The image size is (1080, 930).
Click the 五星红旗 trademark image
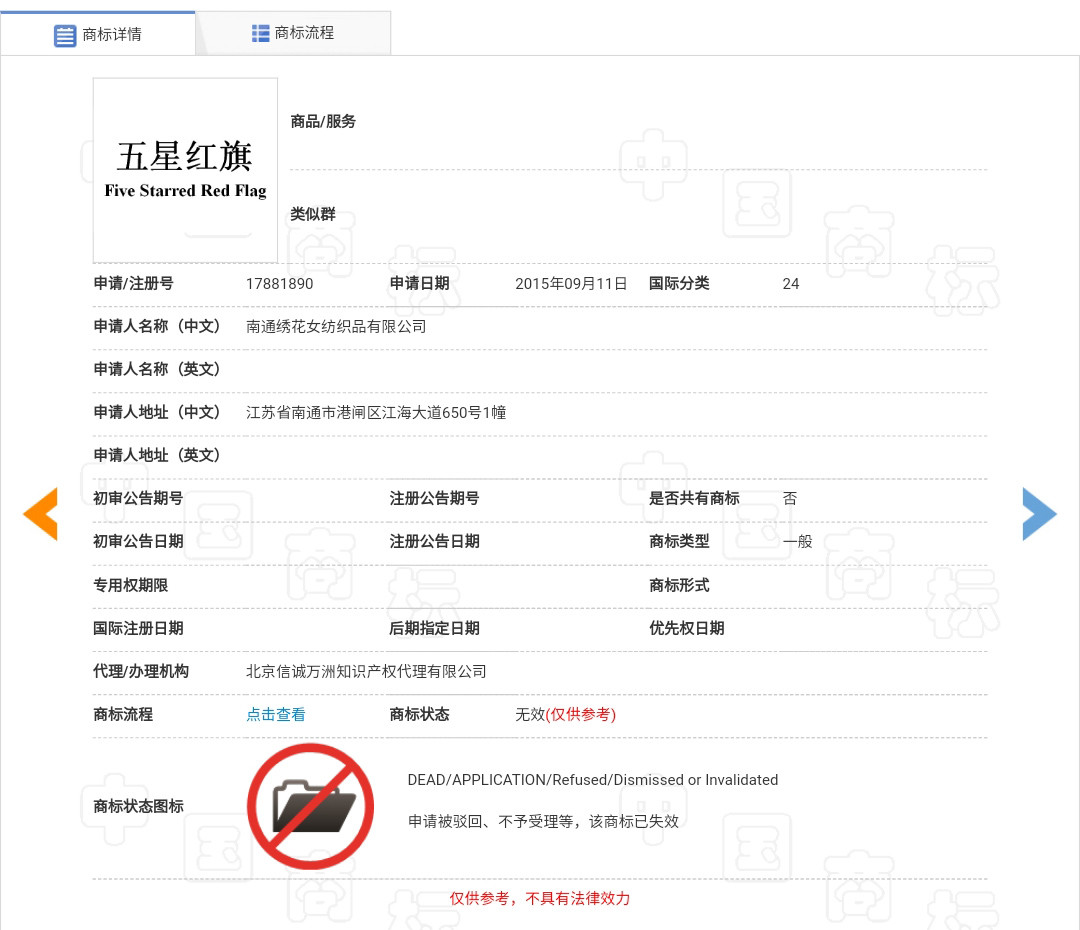pyautogui.click(x=185, y=169)
